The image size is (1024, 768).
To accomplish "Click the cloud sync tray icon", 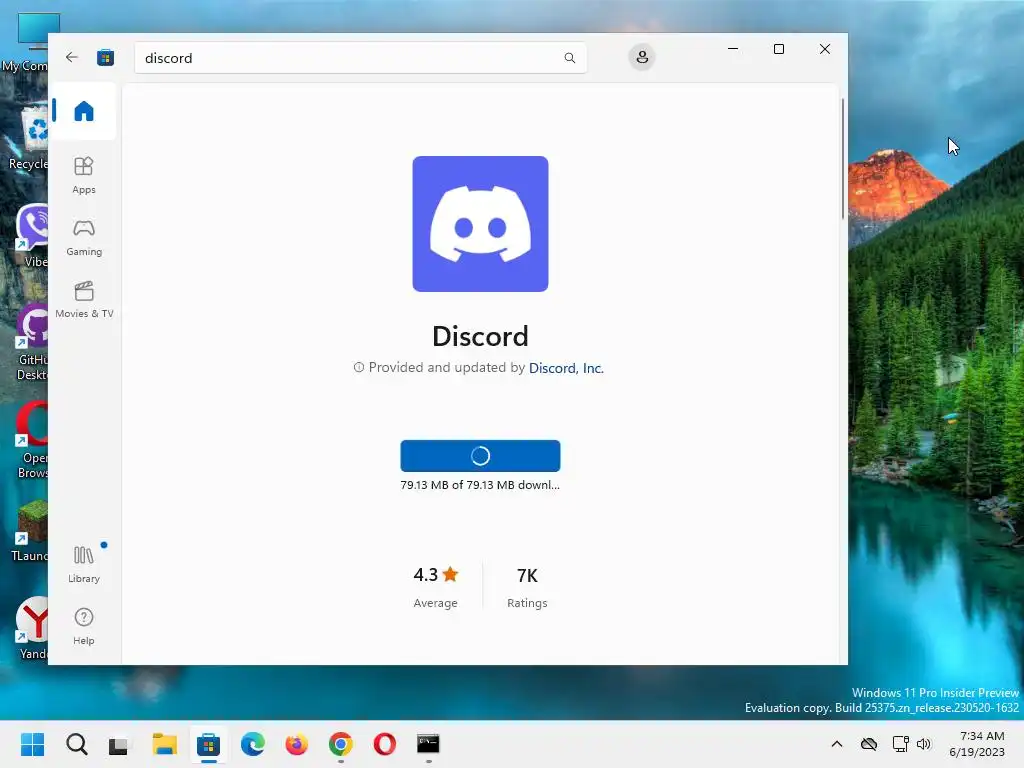I will coord(869,744).
